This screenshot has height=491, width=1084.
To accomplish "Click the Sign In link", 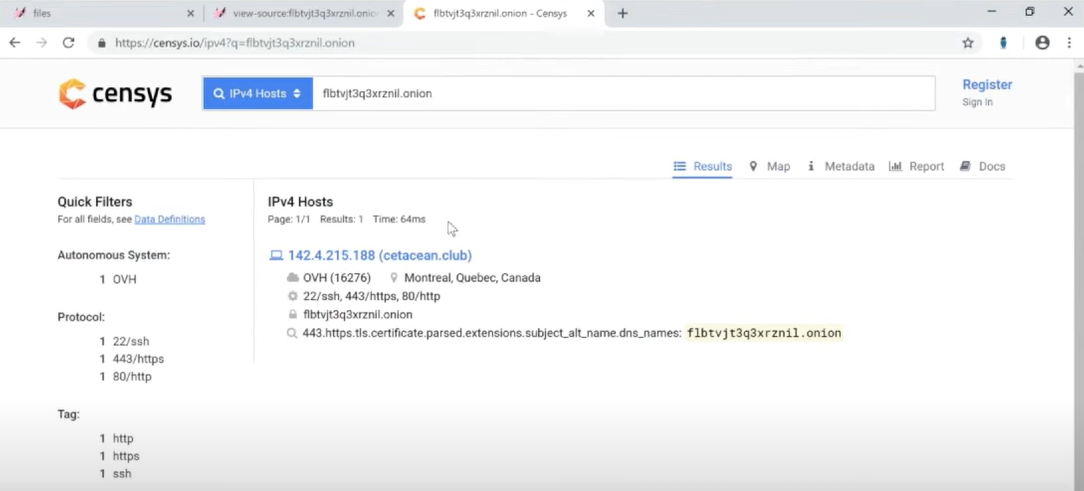I will click(x=977, y=102).
